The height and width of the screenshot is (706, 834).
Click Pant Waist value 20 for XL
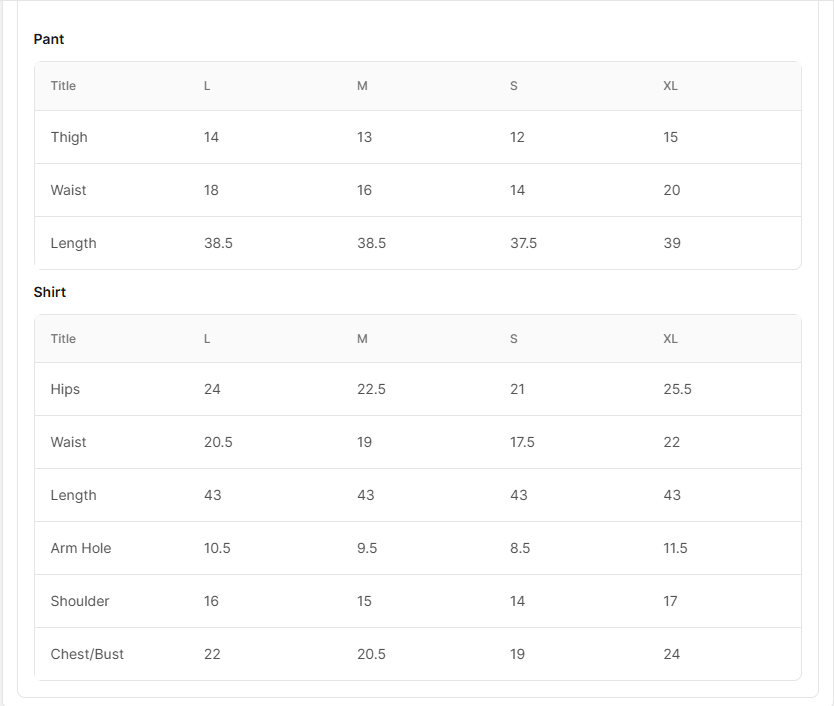672,190
